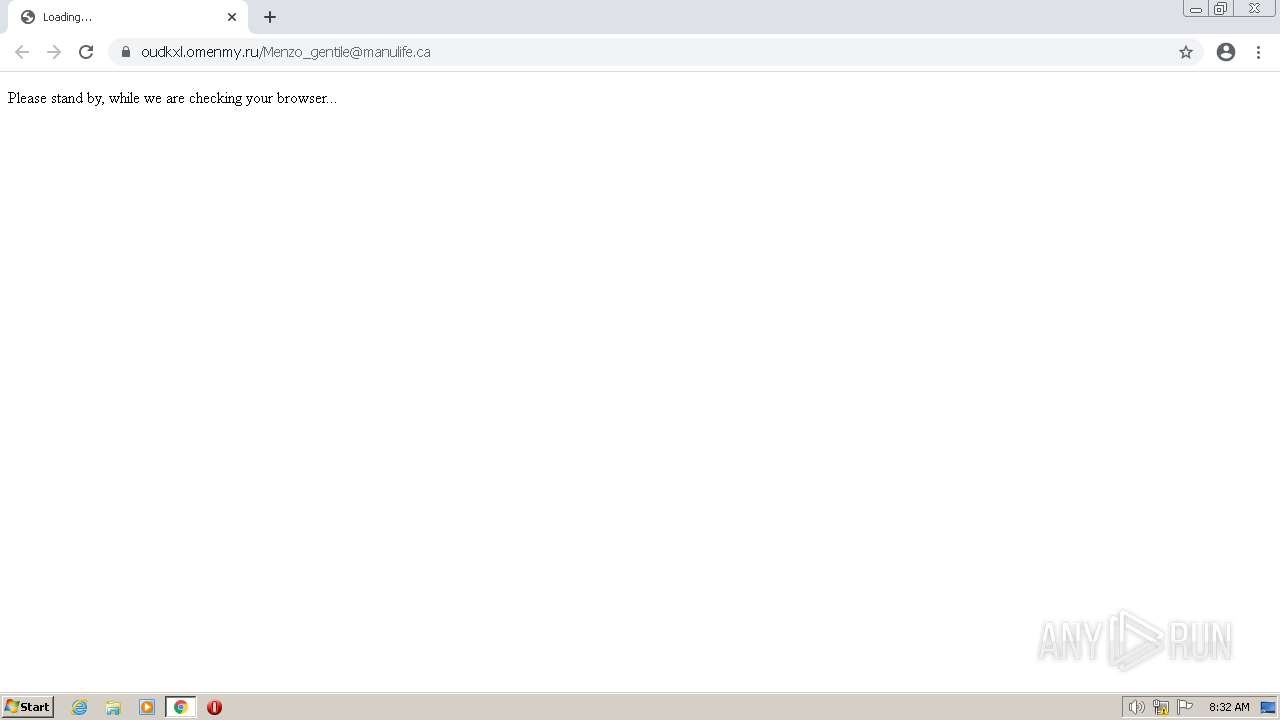Click the 'Please stand by' message text
This screenshot has height=720, width=1280.
click(x=172, y=98)
